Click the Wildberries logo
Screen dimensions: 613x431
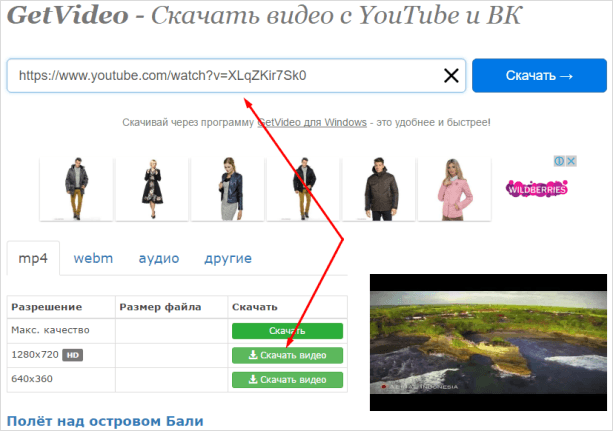[537, 189]
